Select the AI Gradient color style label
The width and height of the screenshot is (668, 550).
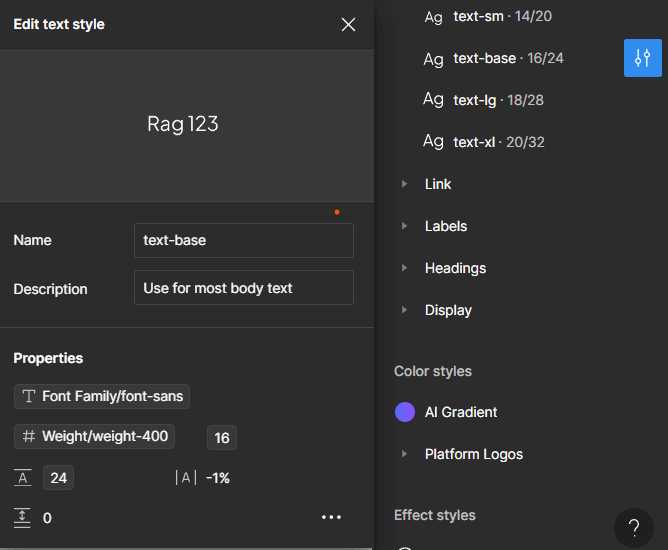tap(461, 412)
